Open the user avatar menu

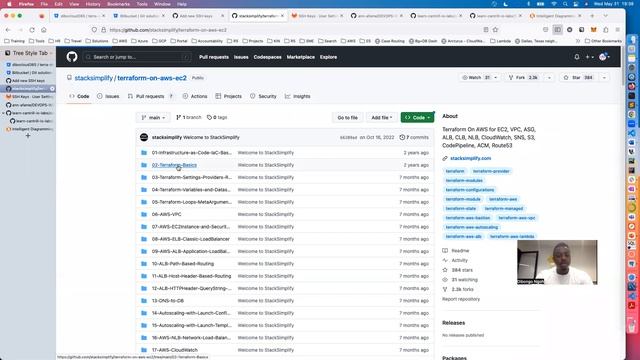(x=604, y=57)
